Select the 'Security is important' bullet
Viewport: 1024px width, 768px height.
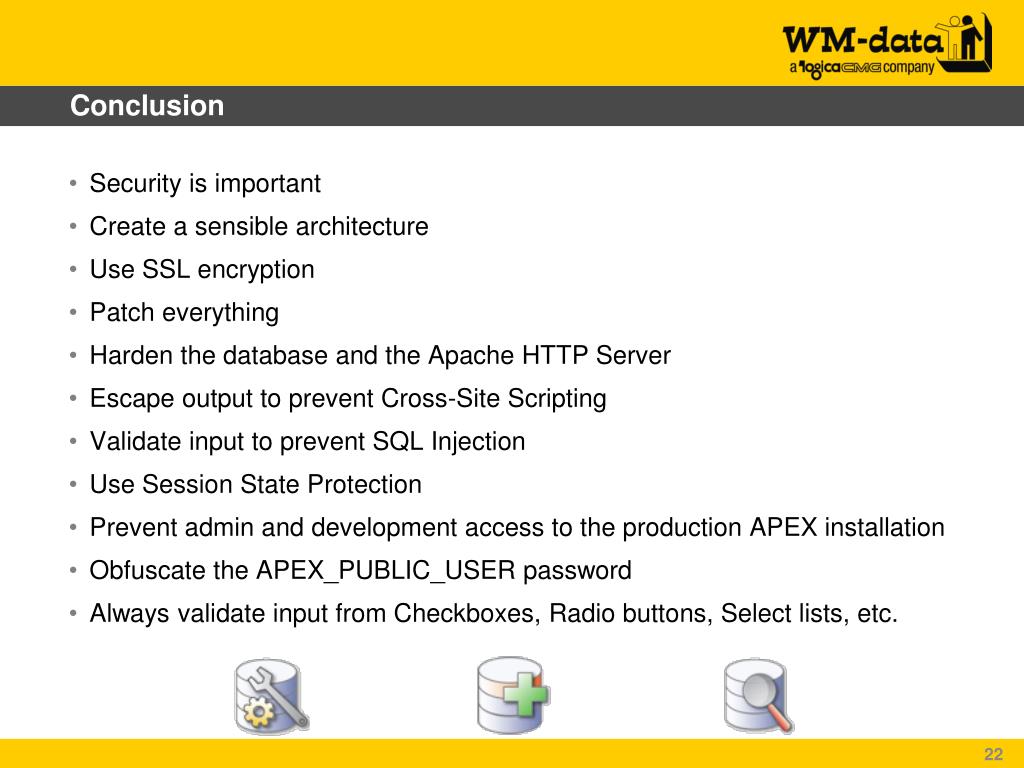204,184
